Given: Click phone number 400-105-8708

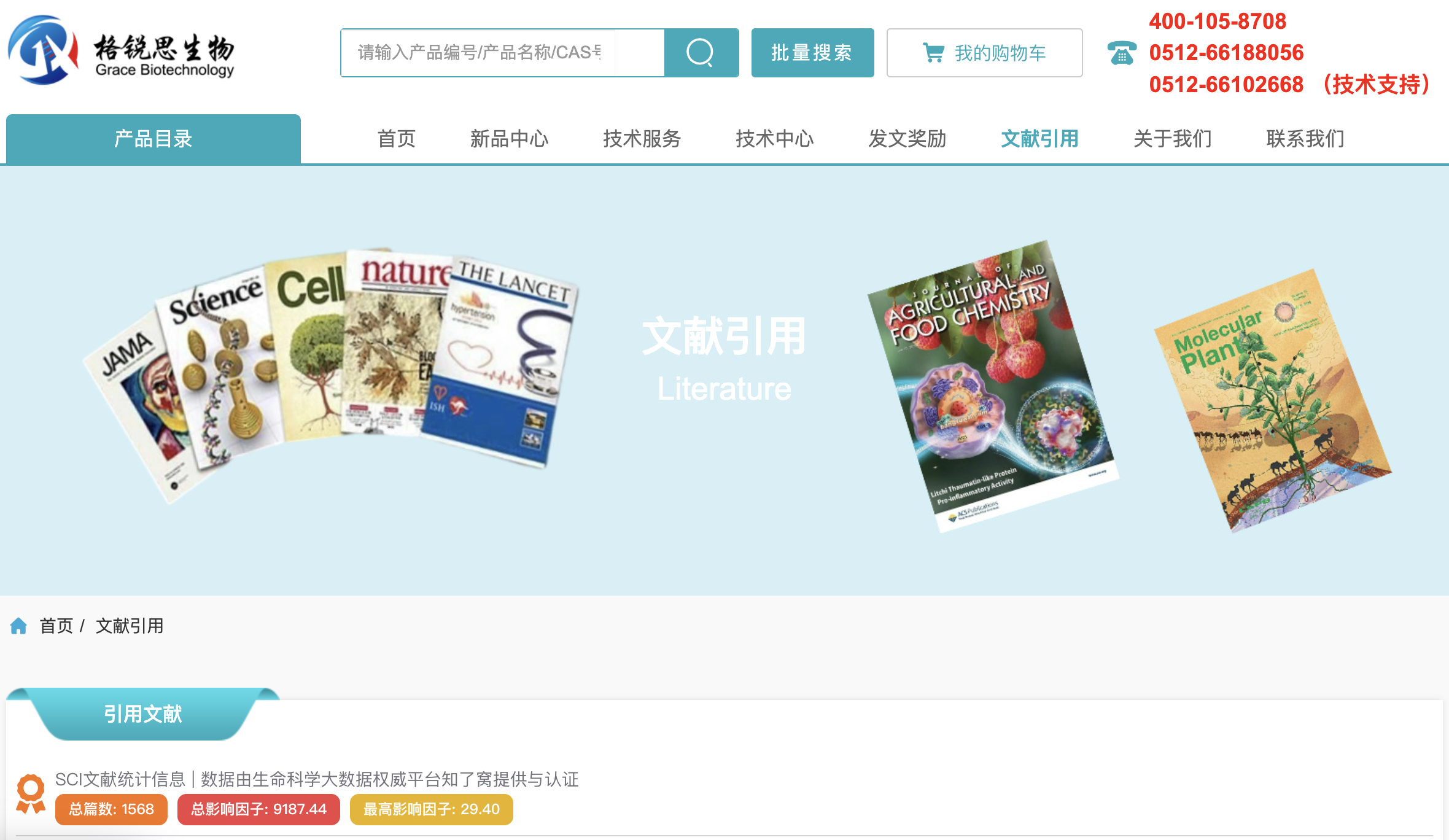Looking at the screenshot, I should 1218,21.
